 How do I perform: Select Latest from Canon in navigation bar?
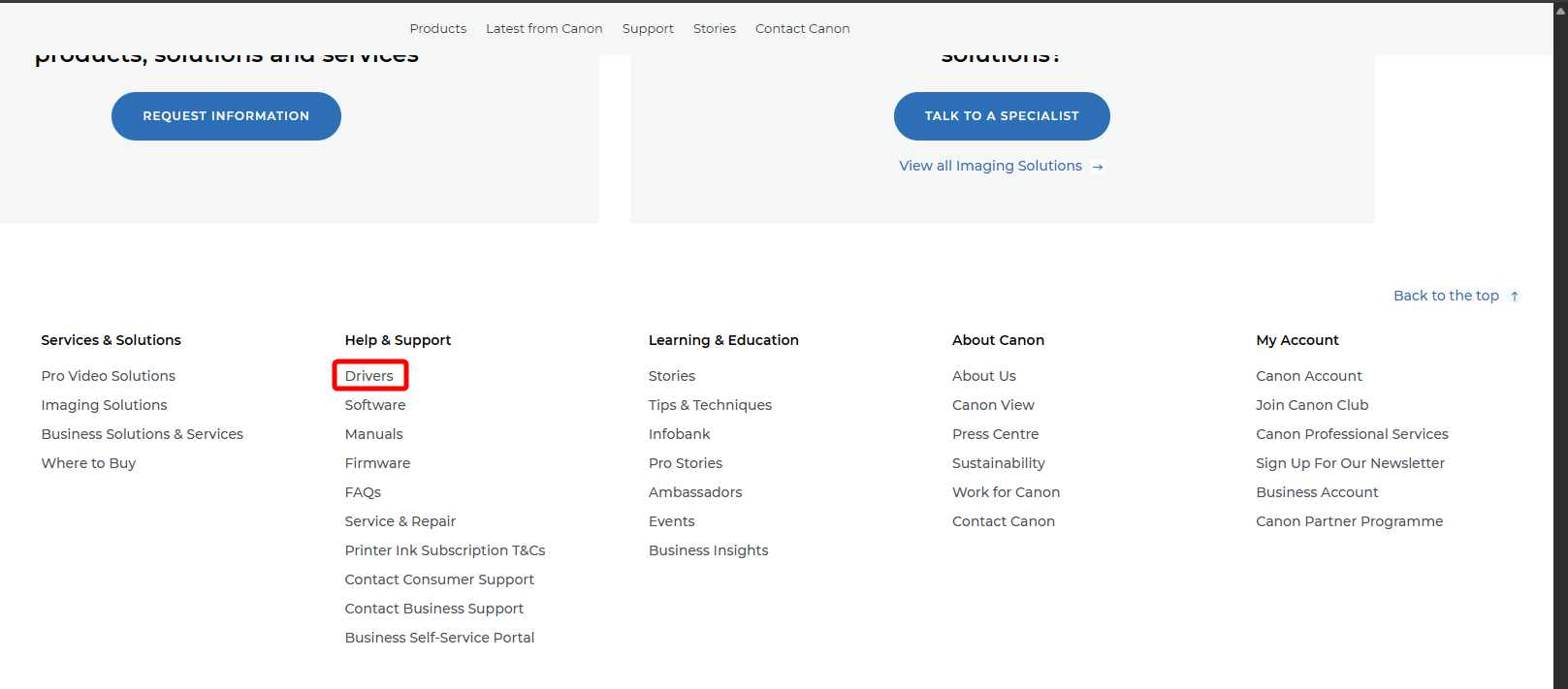[x=544, y=29]
